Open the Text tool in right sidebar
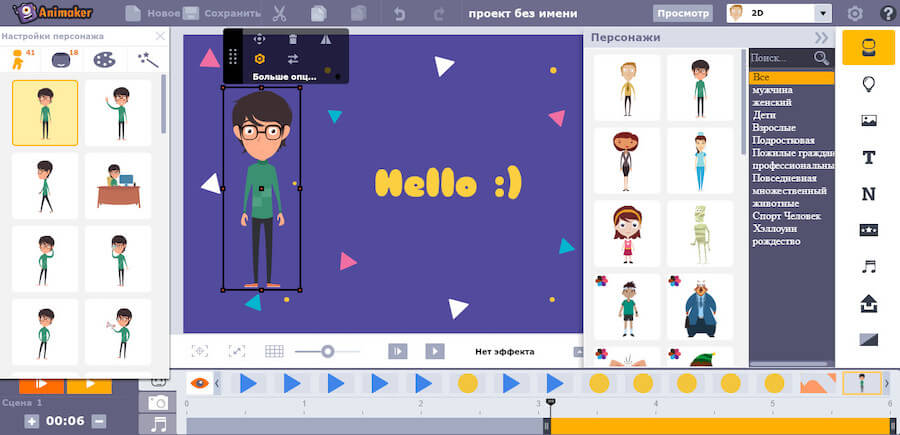The image size is (900, 435). point(868,157)
